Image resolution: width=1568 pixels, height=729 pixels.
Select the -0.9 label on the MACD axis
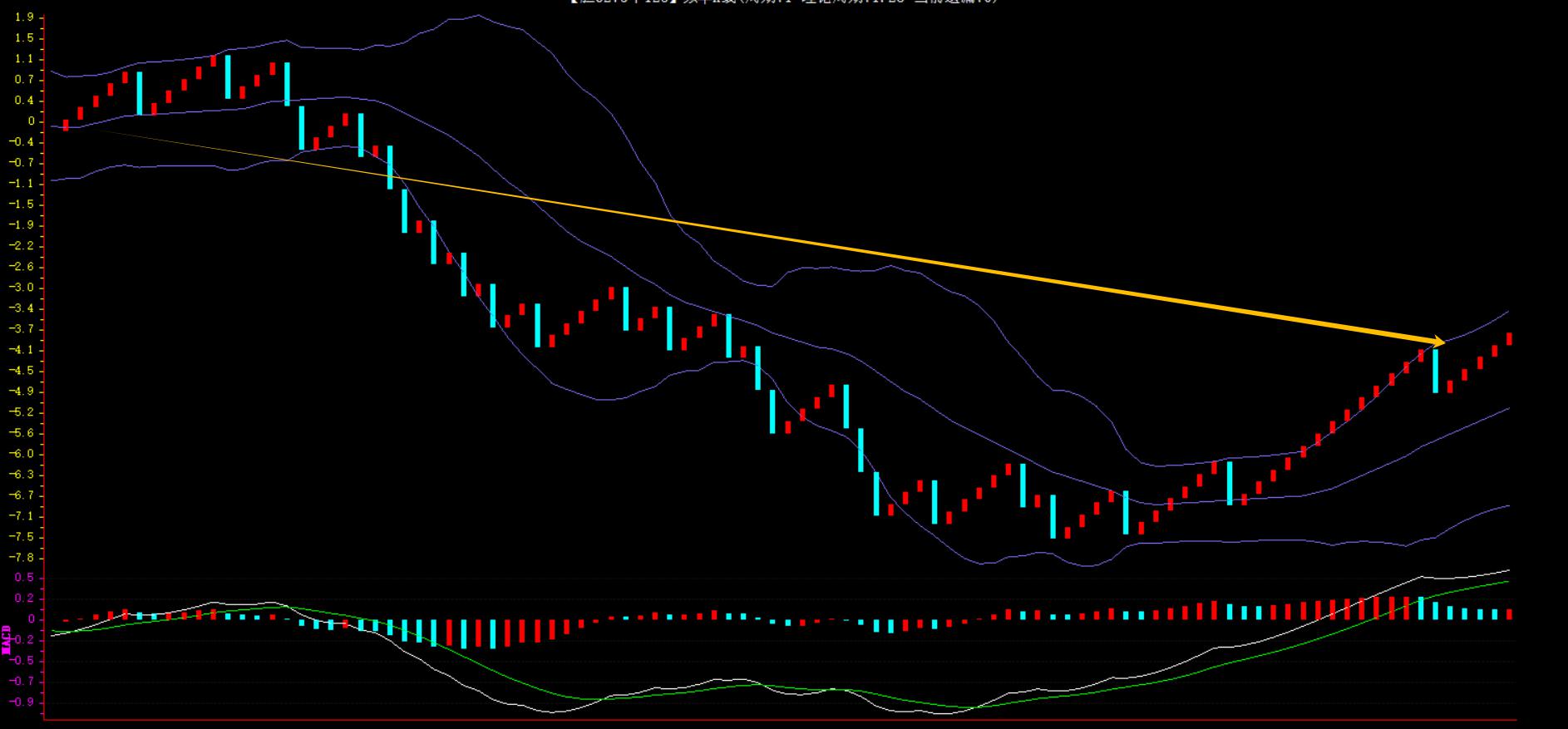pyautogui.click(x=22, y=702)
